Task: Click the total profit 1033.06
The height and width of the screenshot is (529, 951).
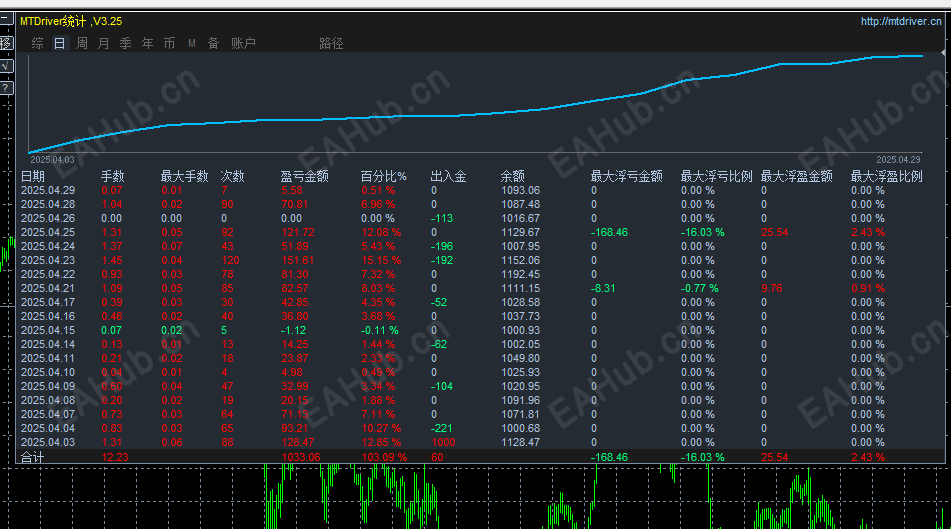Action: tap(301, 457)
